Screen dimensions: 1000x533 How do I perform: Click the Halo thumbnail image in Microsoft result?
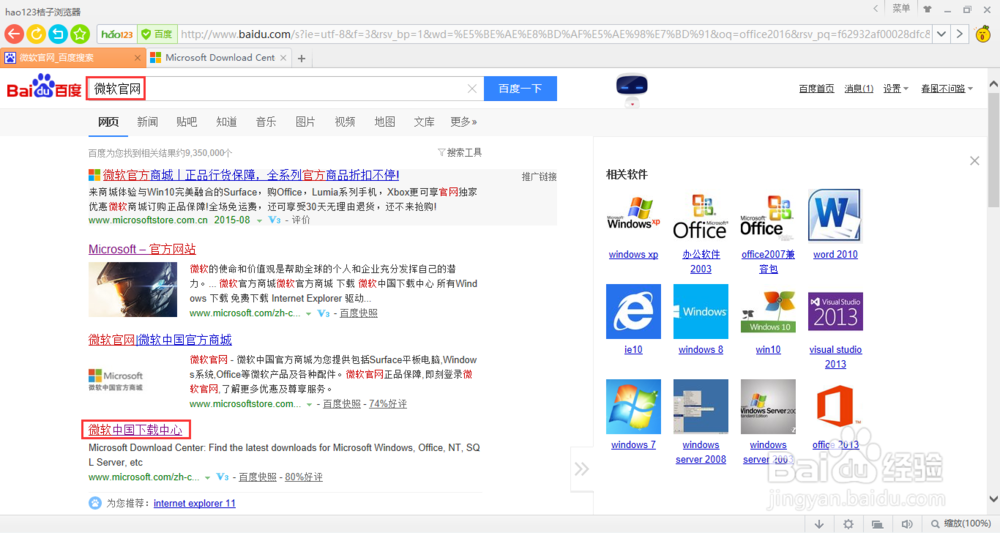click(x=133, y=289)
